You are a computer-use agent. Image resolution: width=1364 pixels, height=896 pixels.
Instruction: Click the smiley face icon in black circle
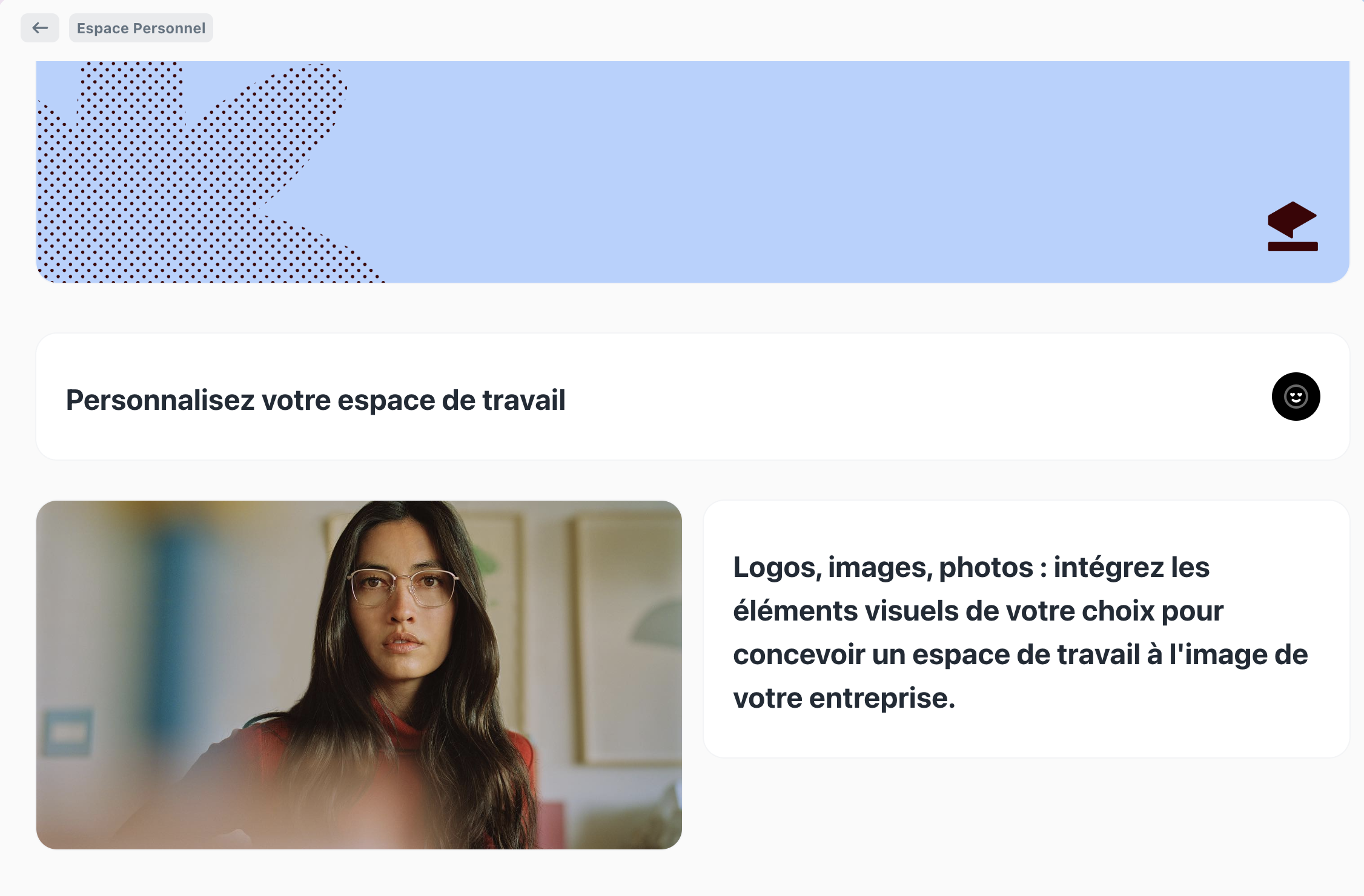(1296, 397)
